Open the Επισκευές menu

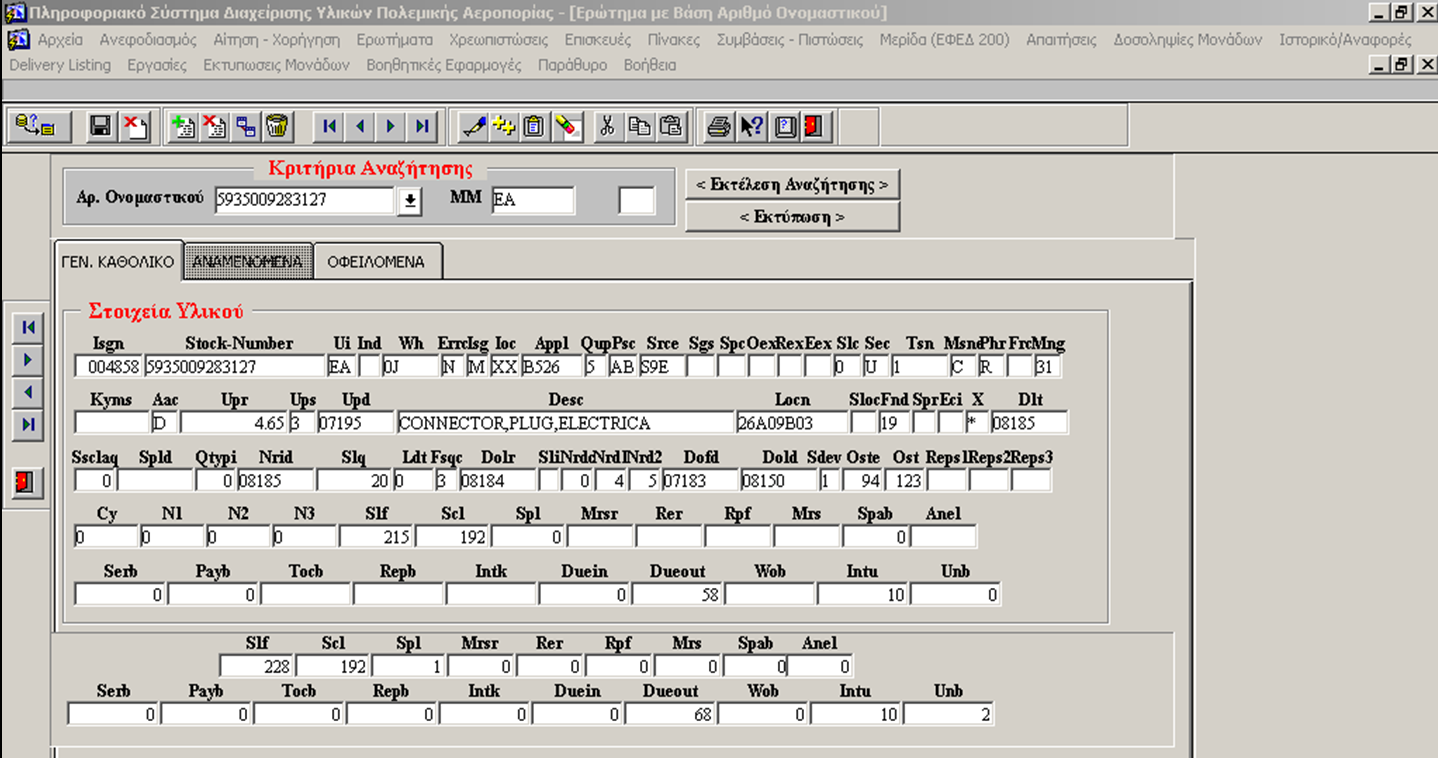pos(597,40)
